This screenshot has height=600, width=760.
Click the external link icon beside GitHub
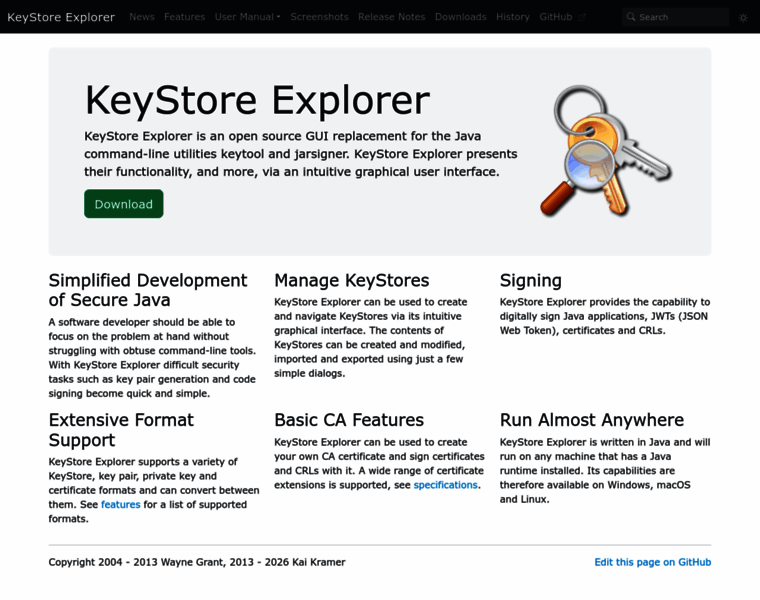(582, 17)
